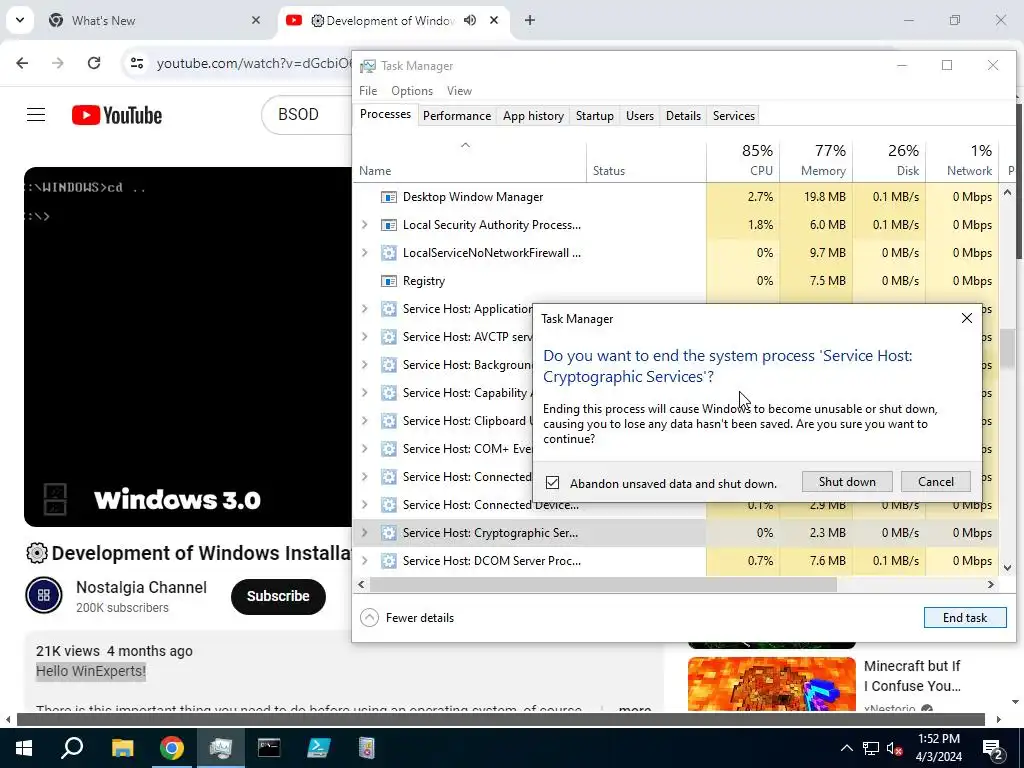Sort processes by Network column
1024x768 pixels.
pos(963,160)
